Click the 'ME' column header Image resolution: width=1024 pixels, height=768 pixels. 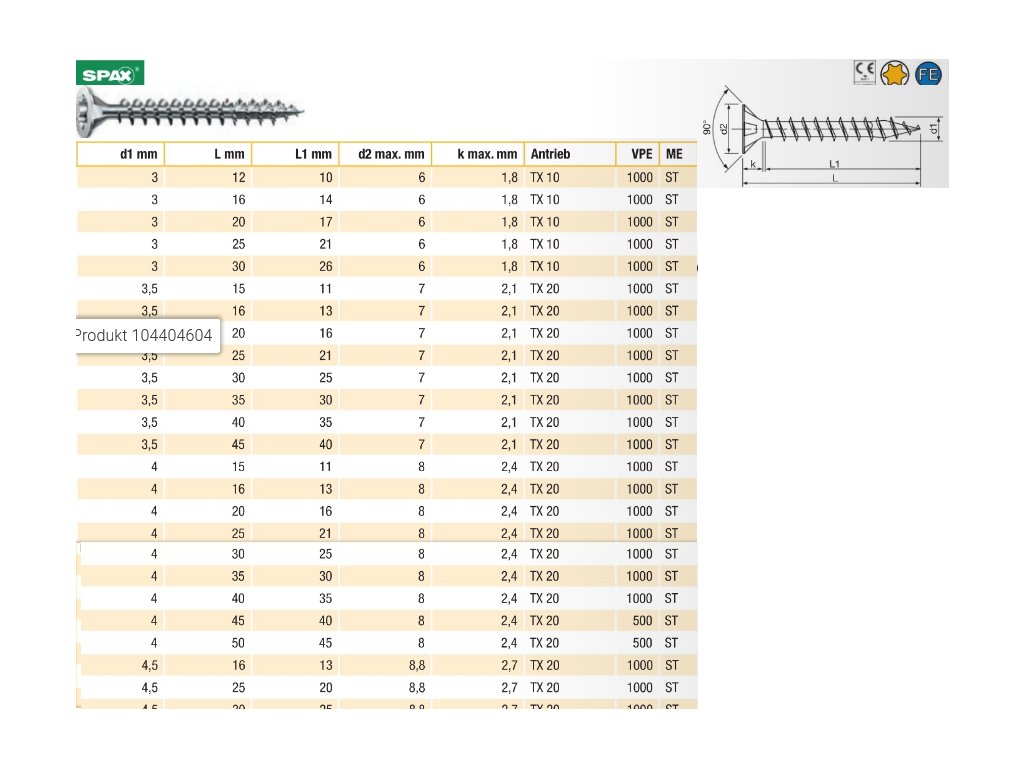tap(675, 154)
